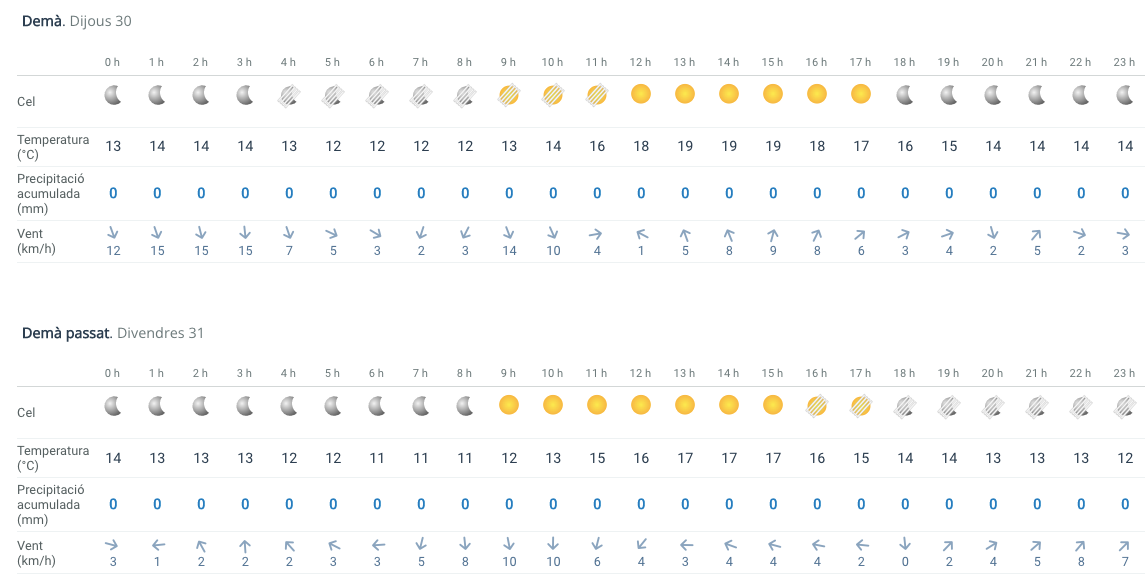Viewport: 1145px width, 588px height.
Task: Click Friday's 'Vent (km/h)' row label
Action: tap(37, 553)
